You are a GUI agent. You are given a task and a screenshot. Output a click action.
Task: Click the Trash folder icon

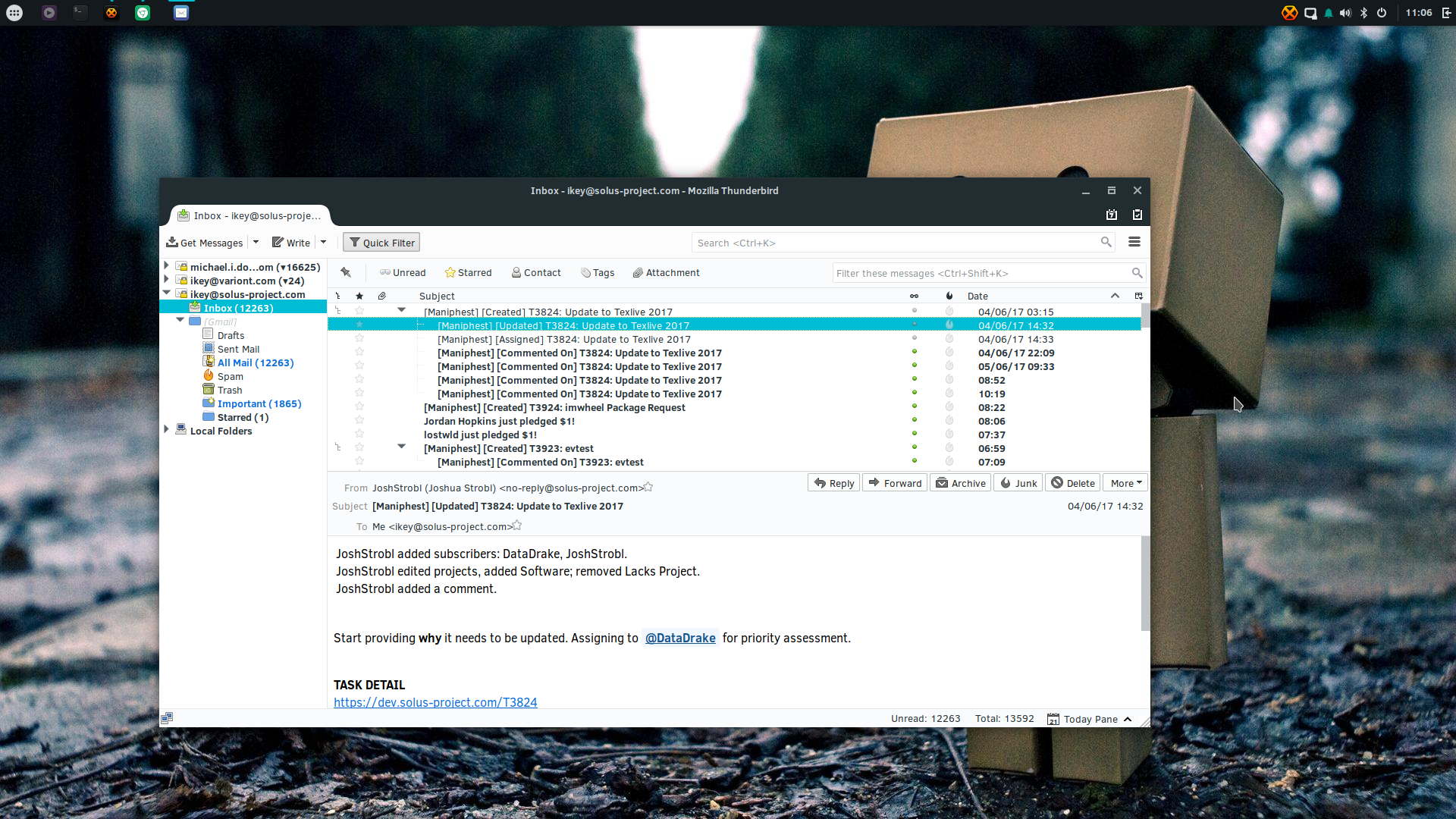pos(209,390)
